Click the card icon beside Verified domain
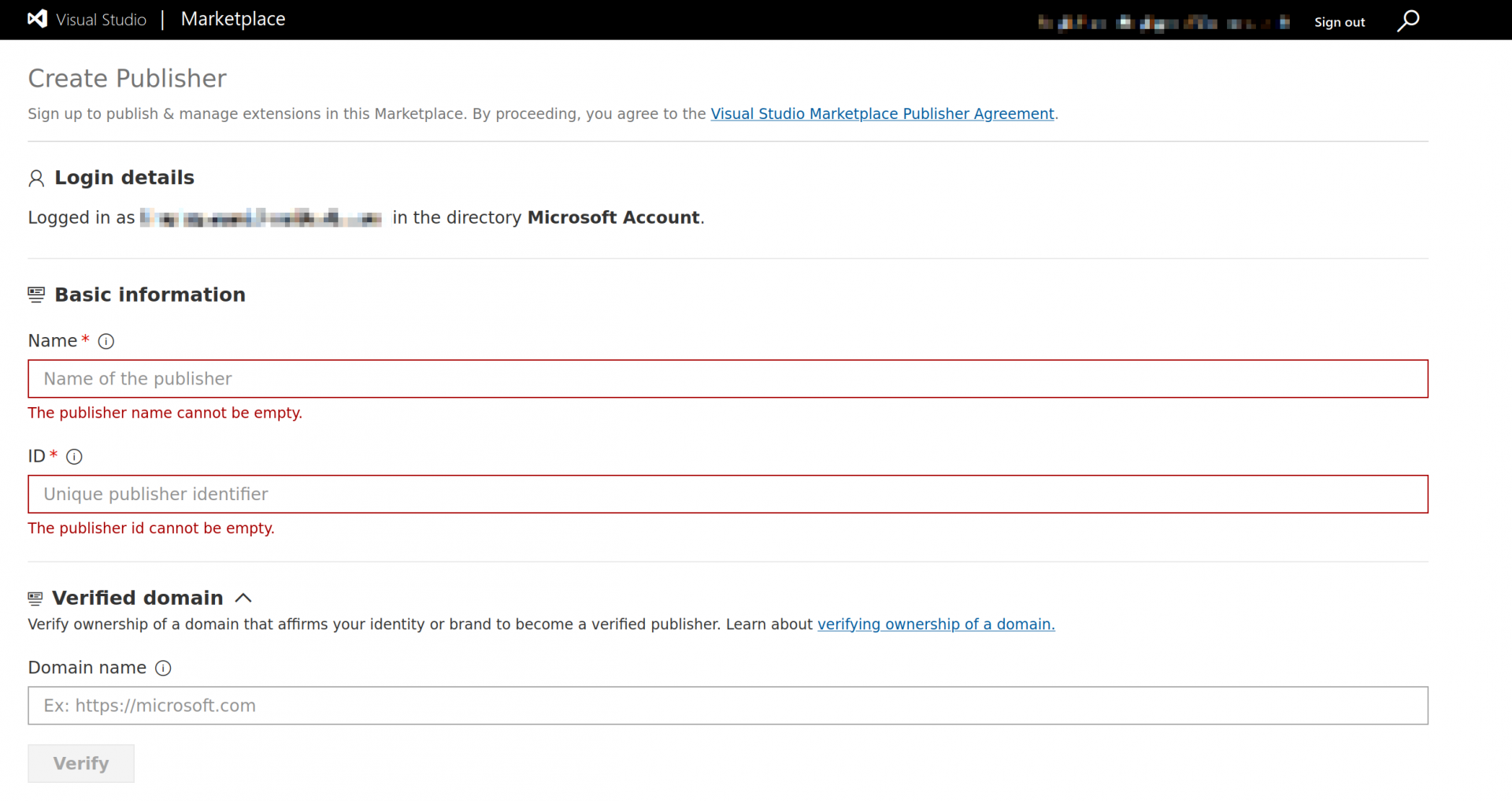1512x801 pixels. (x=35, y=597)
